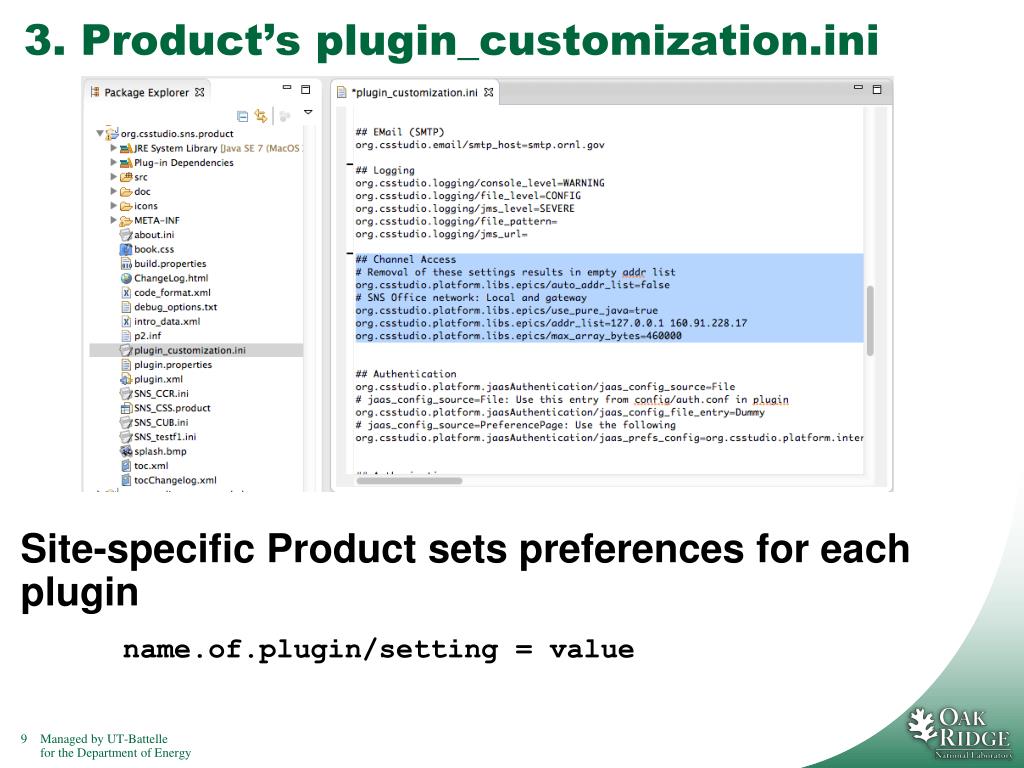
Task: Select SNS_CCR.ini in the tree
Action: click(161, 393)
